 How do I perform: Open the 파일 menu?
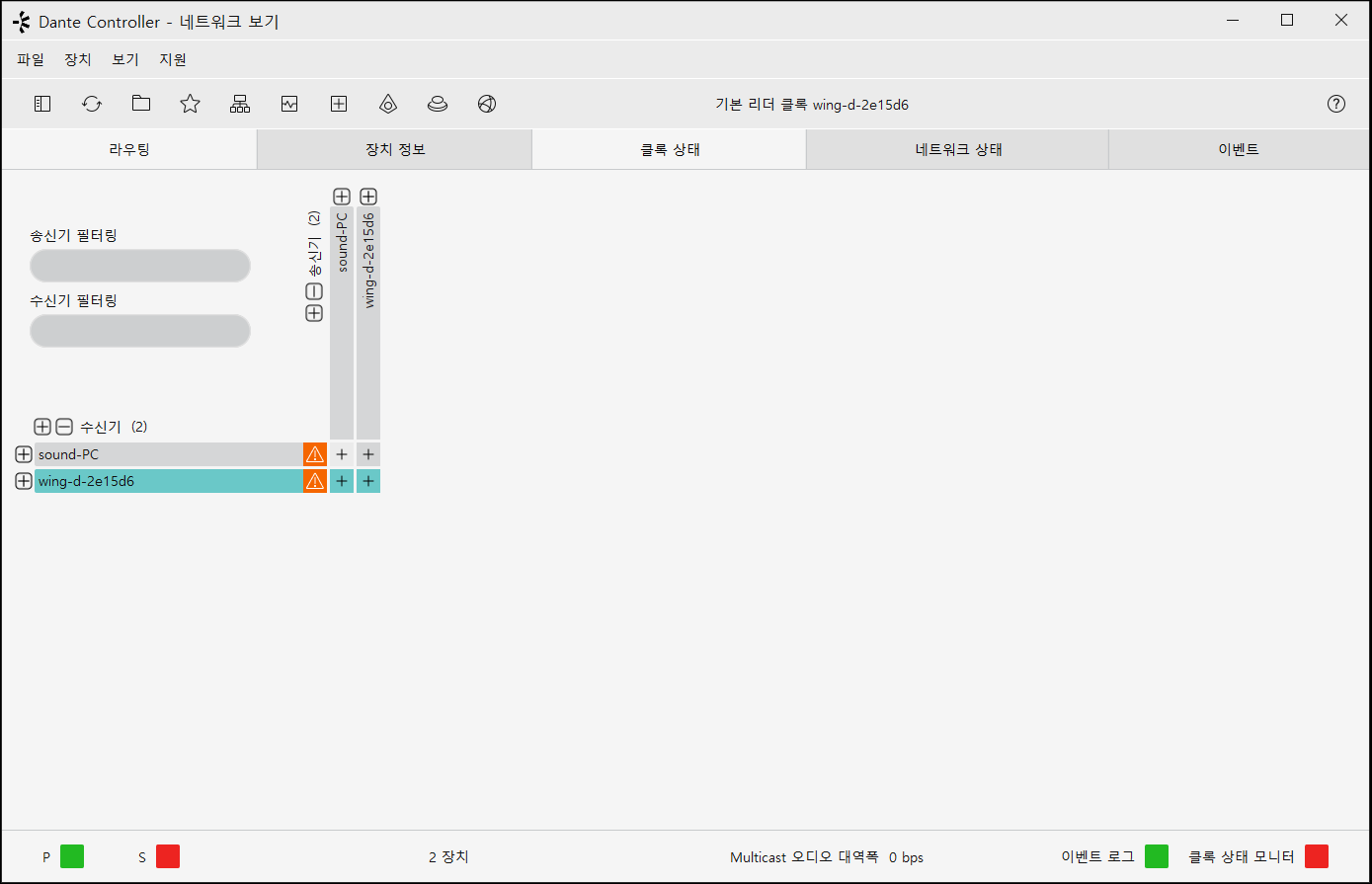pyautogui.click(x=31, y=59)
